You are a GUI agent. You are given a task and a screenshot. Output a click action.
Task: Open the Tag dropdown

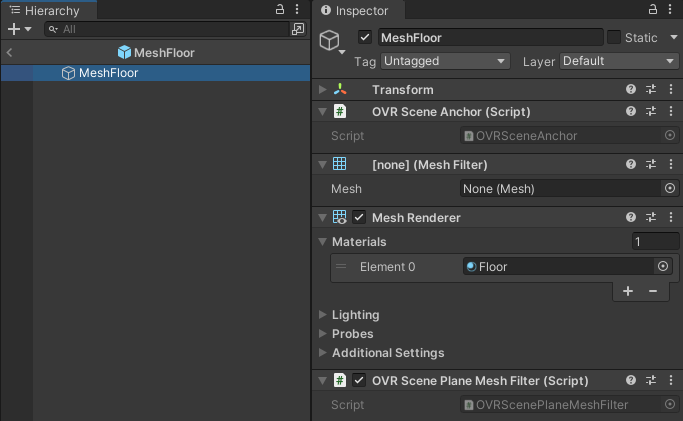click(445, 61)
